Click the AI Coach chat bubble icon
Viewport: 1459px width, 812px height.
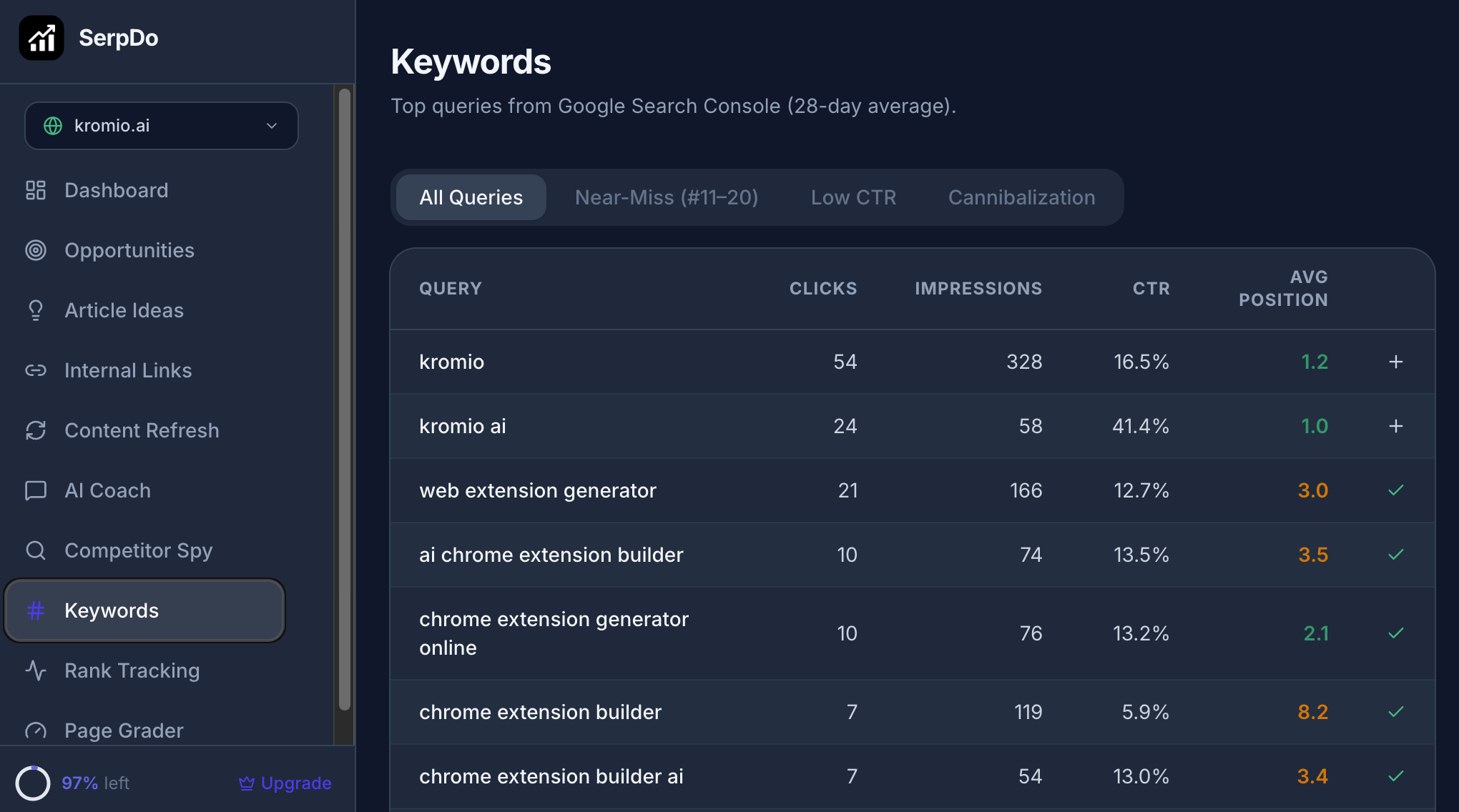click(x=36, y=490)
